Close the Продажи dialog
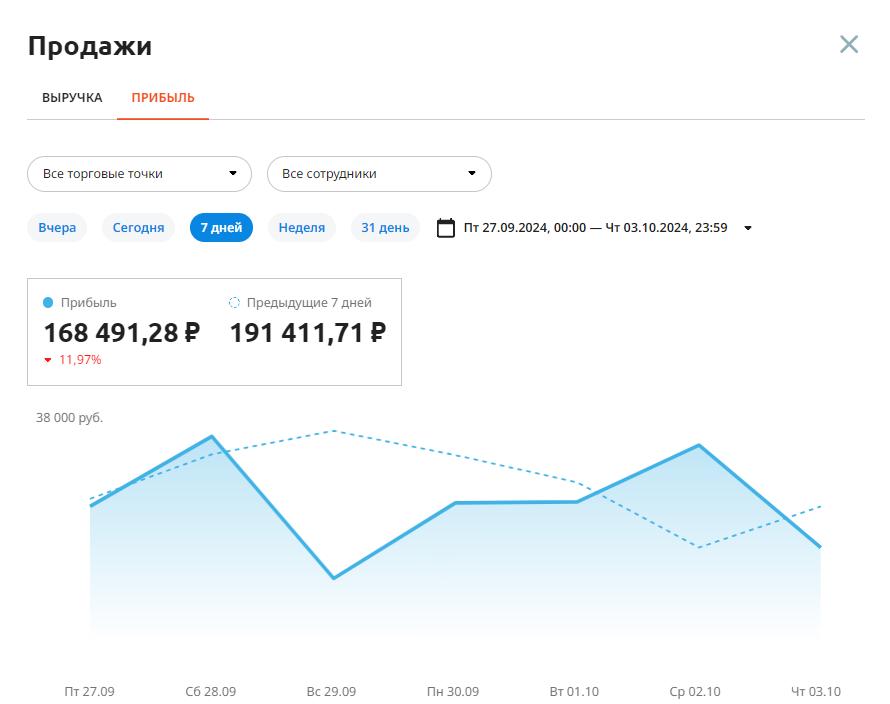 click(x=849, y=44)
